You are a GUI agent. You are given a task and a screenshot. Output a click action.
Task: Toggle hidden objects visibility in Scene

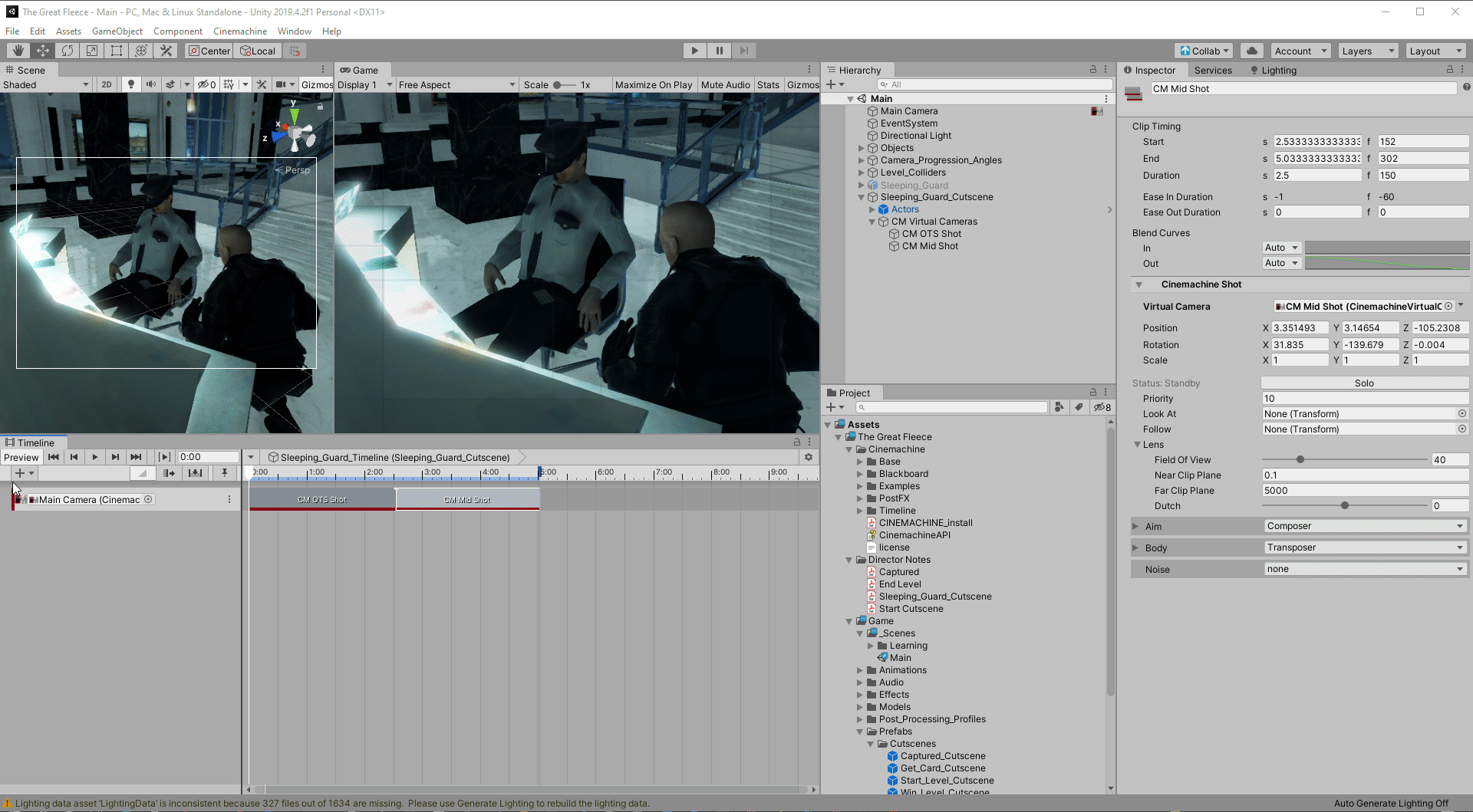(206, 84)
